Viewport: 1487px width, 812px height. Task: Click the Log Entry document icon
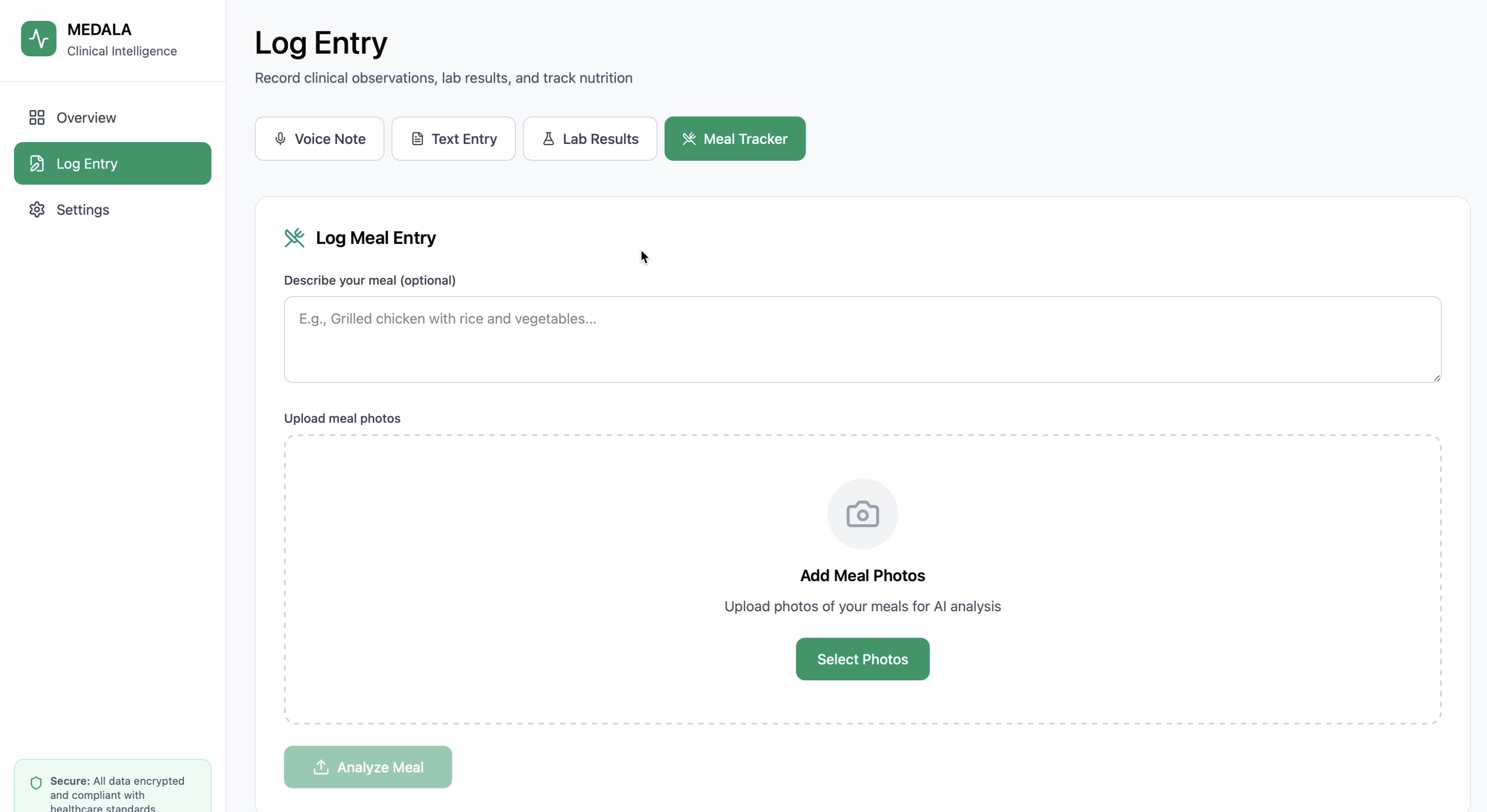[37, 164]
